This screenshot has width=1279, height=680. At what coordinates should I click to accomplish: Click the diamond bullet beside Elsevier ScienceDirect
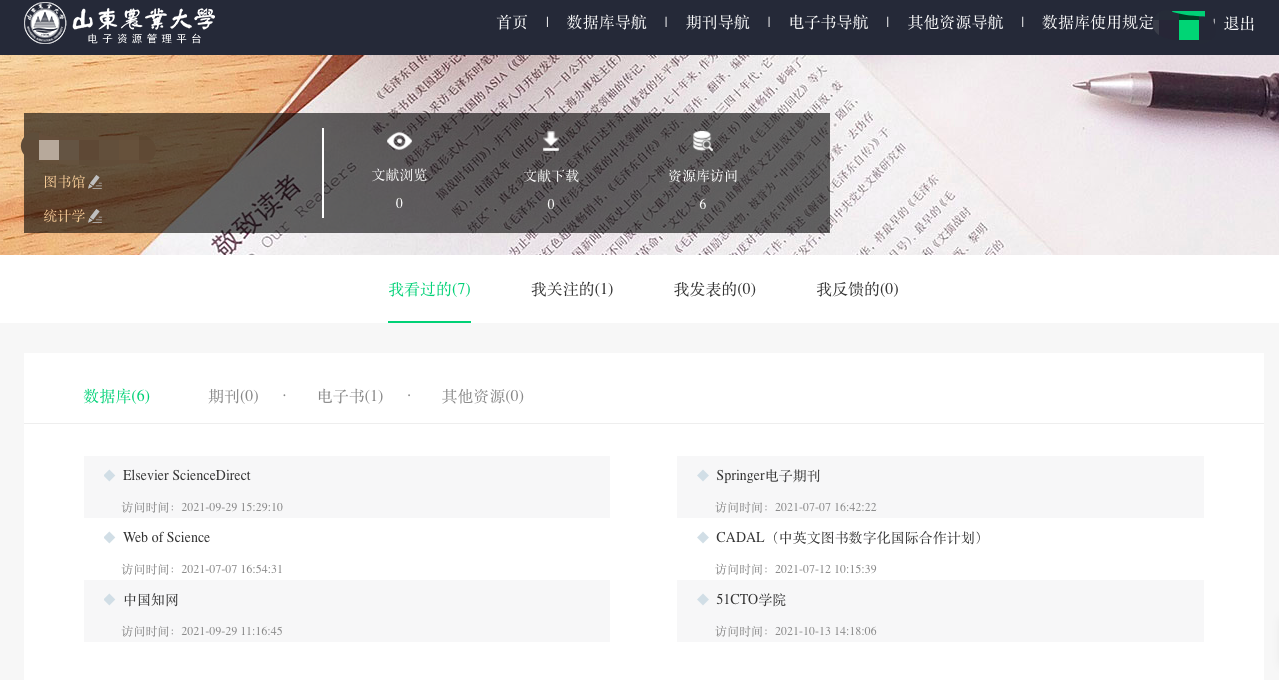coord(110,476)
